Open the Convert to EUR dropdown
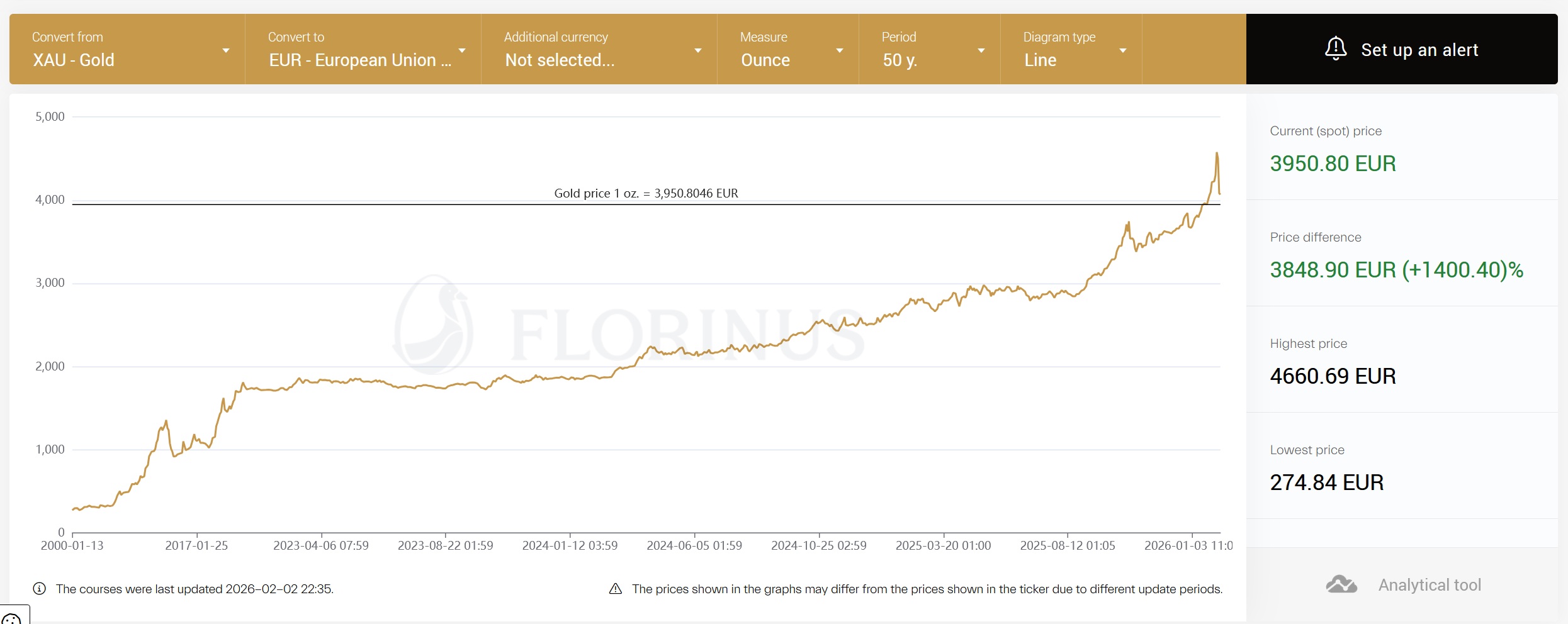1568x624 pixels. pos(363,49)
